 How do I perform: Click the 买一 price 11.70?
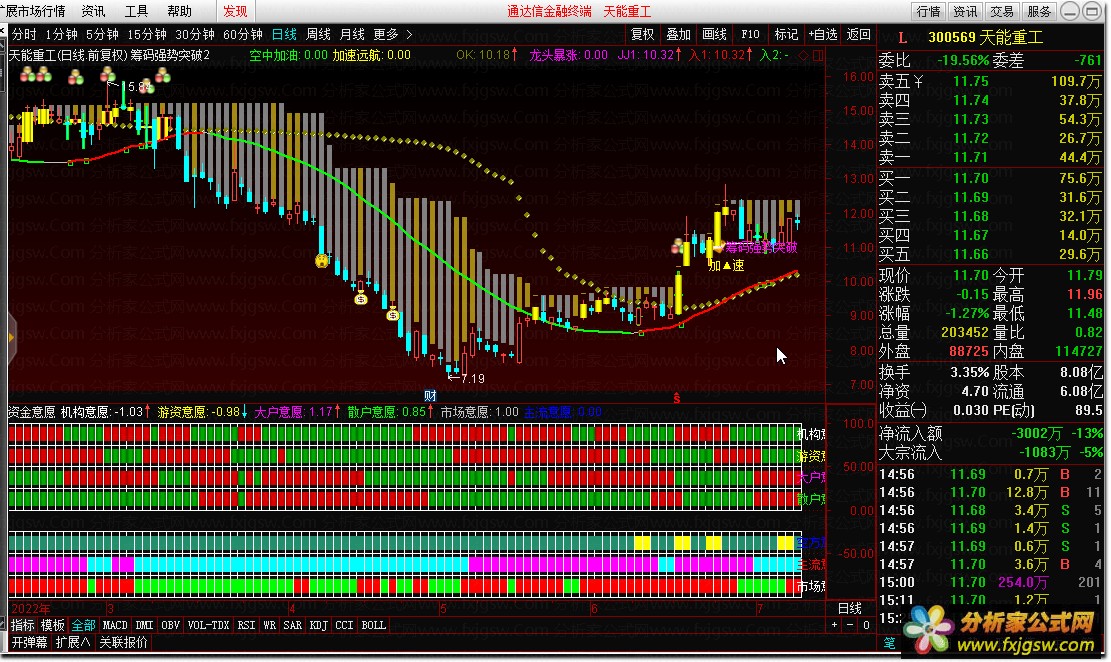[971, 178]
